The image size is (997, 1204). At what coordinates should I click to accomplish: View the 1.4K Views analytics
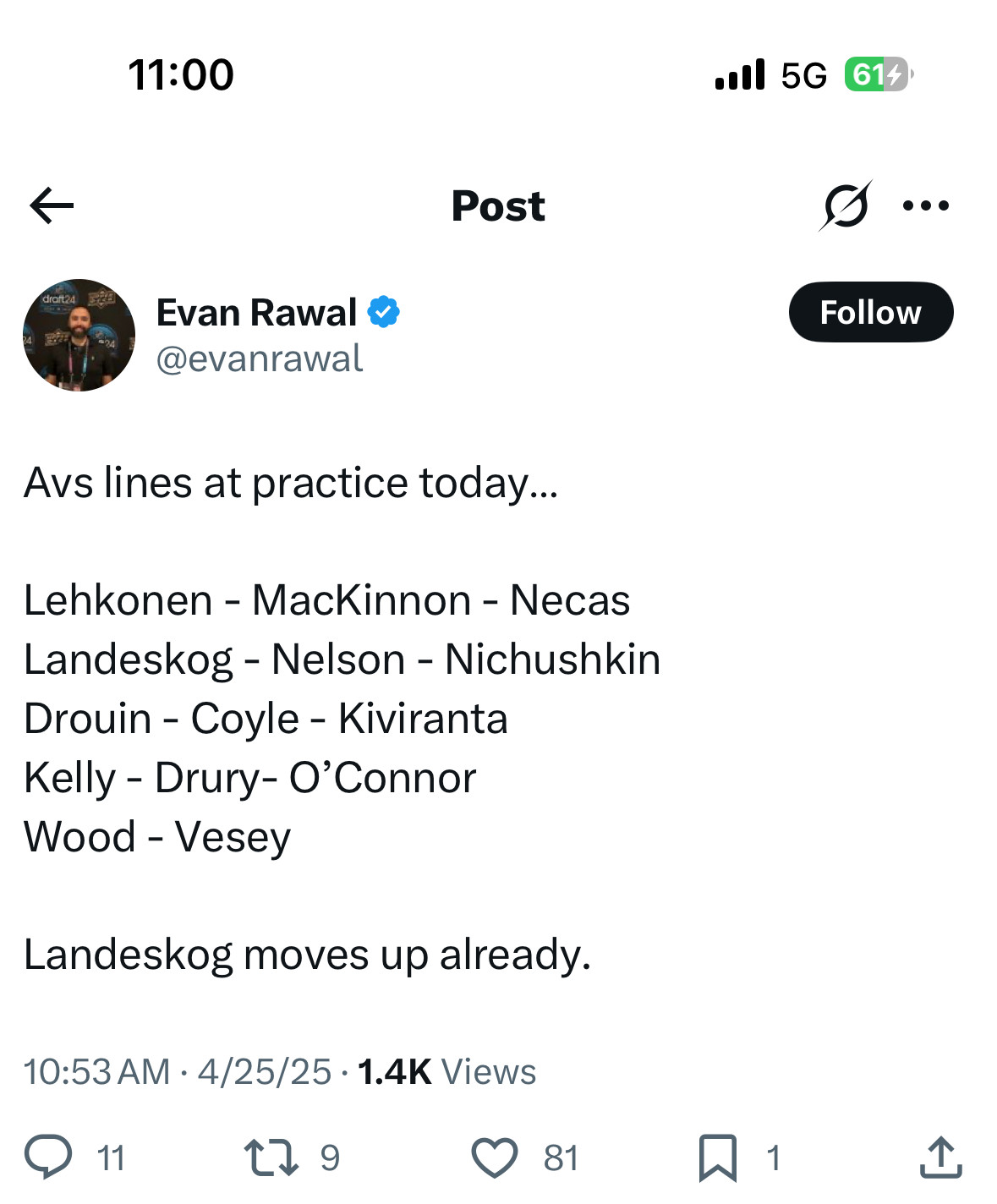pos(446,1072)
